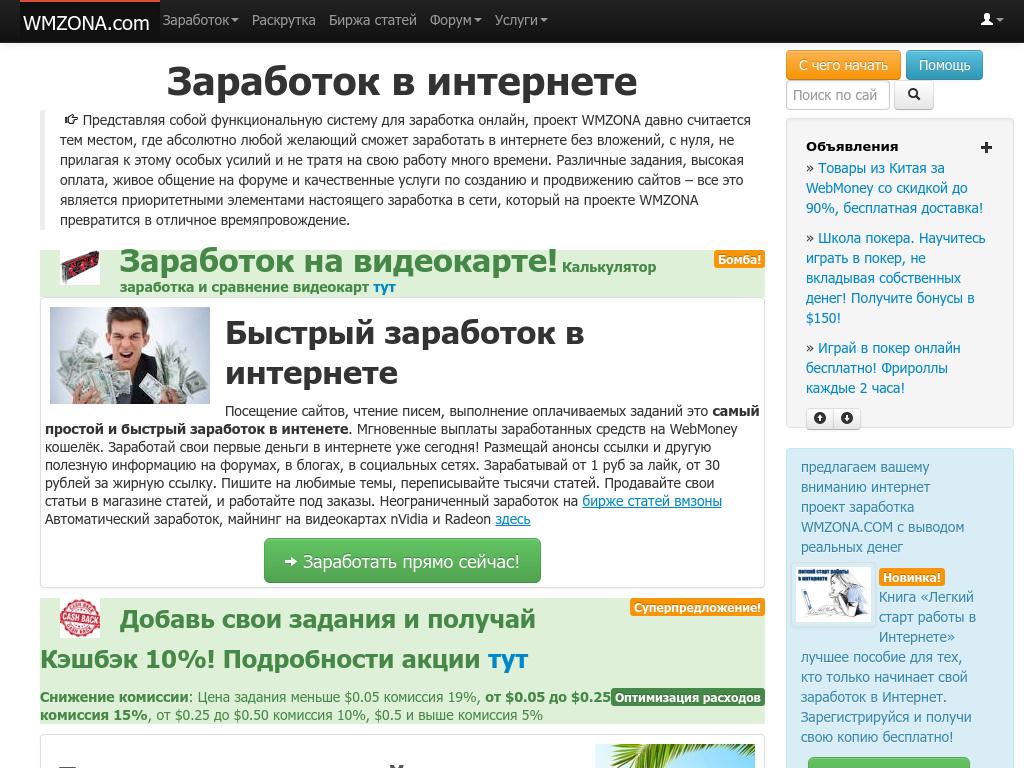The height and width of the screenshot is (768, 1024).
Task: Open the Книга «Легкий старт работы» link
Action: (927, 616)
